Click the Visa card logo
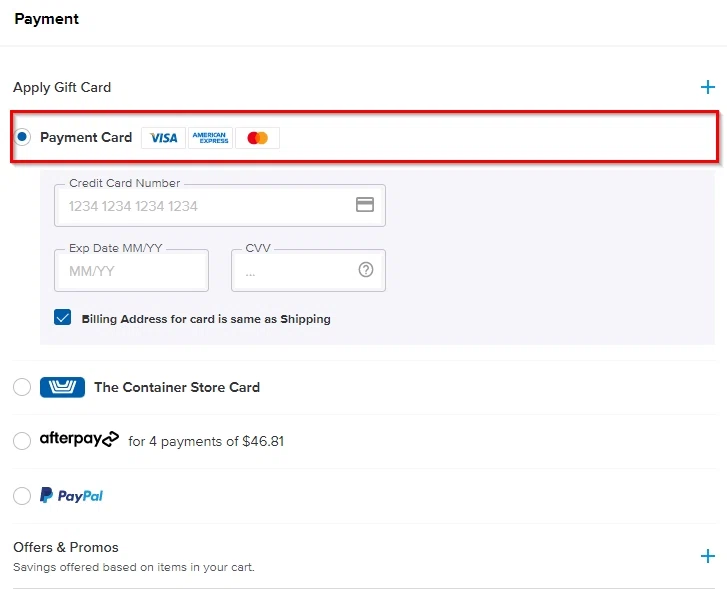Screen dimensions: 727x589 [x=163, y=138]
